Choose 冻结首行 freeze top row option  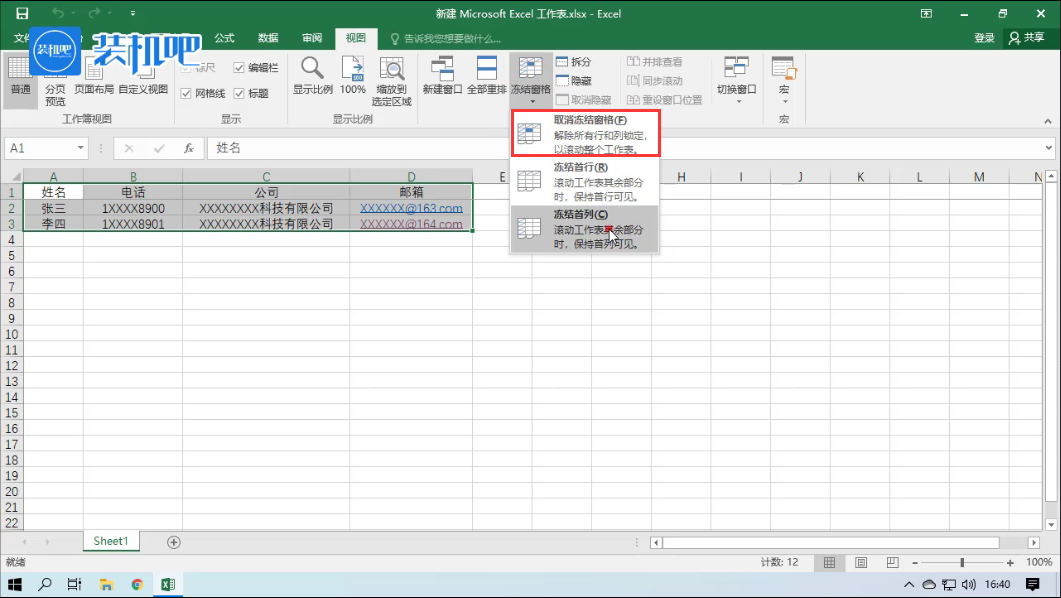(x=585, y=181)
